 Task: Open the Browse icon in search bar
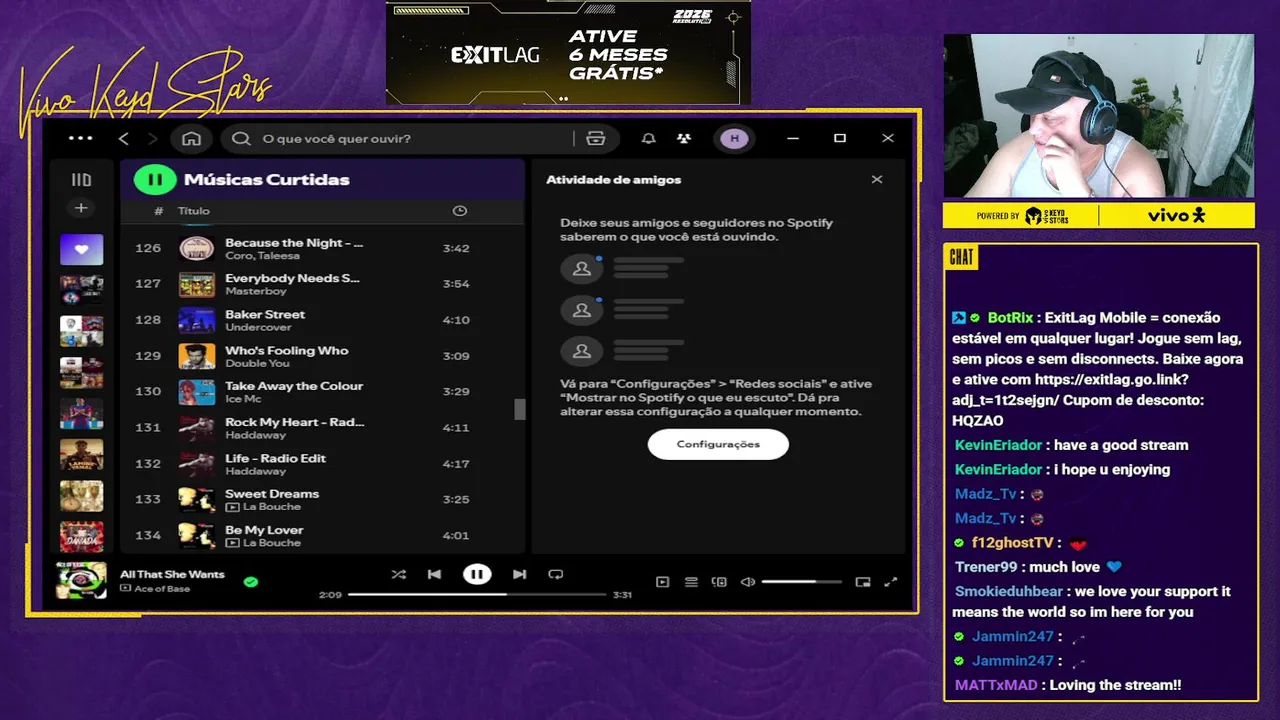[x=596, y=138]
